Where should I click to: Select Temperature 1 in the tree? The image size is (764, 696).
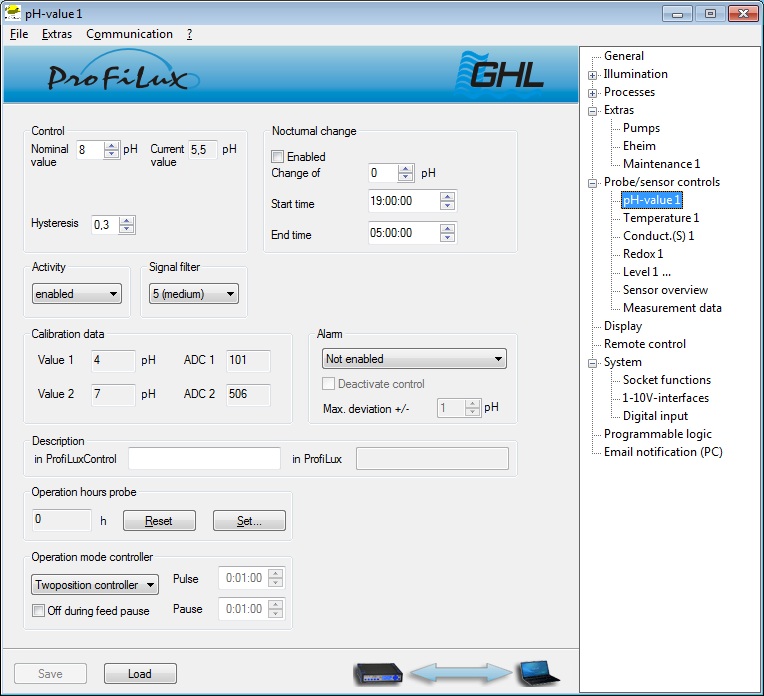click(x=661, y=218)
